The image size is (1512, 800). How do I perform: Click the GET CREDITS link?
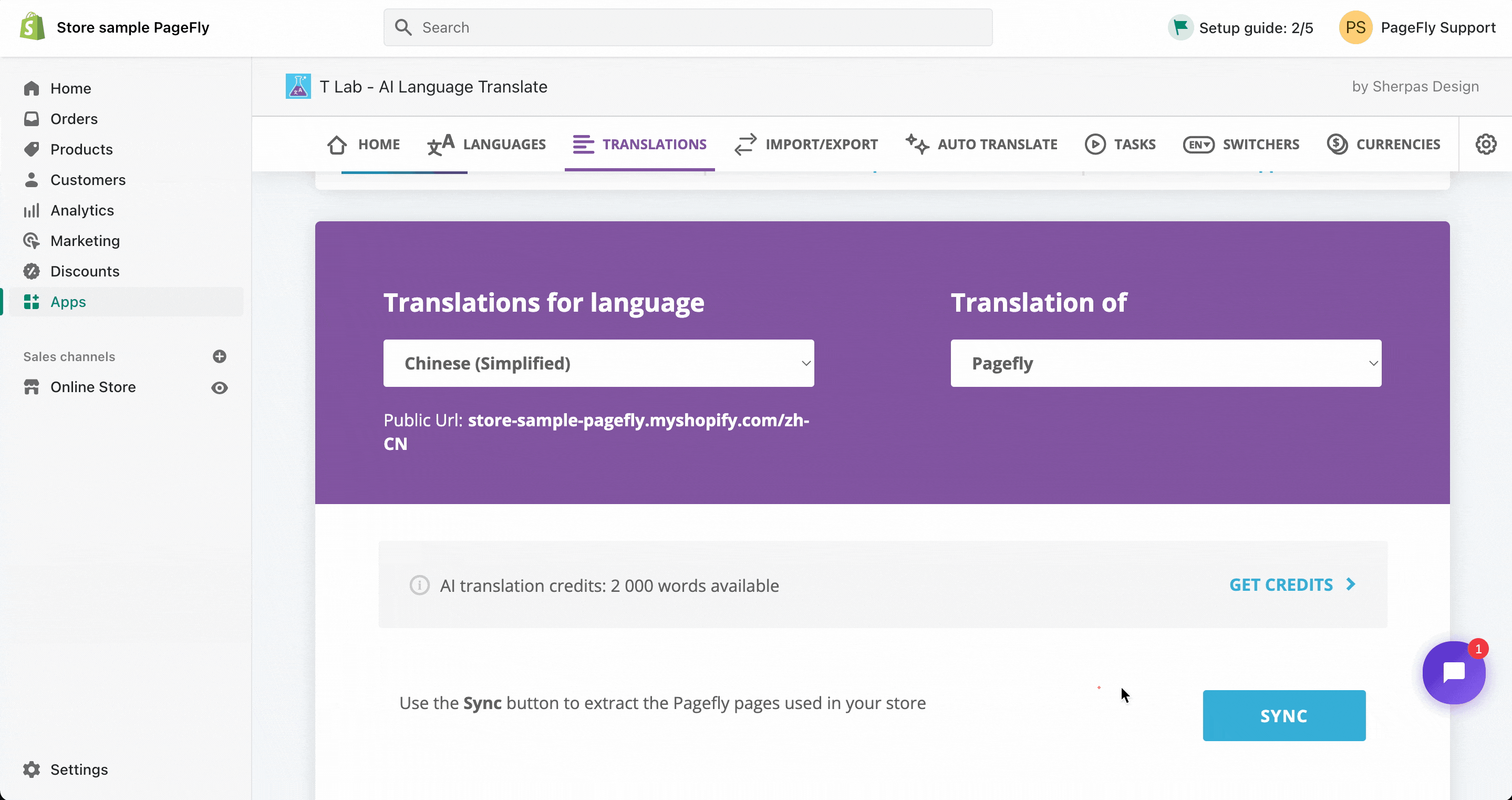coord(1293,585)
